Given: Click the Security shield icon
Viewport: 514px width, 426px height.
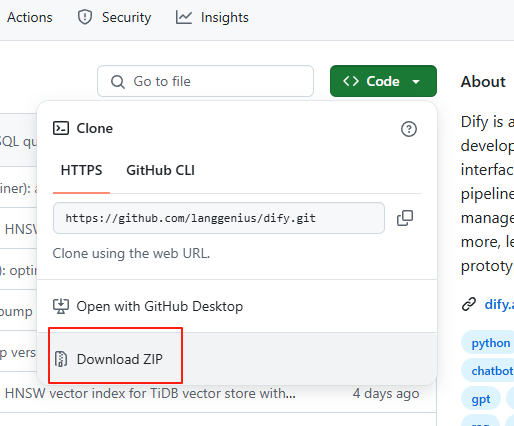Looking at the screenshot, I should [x=85, y=17].
